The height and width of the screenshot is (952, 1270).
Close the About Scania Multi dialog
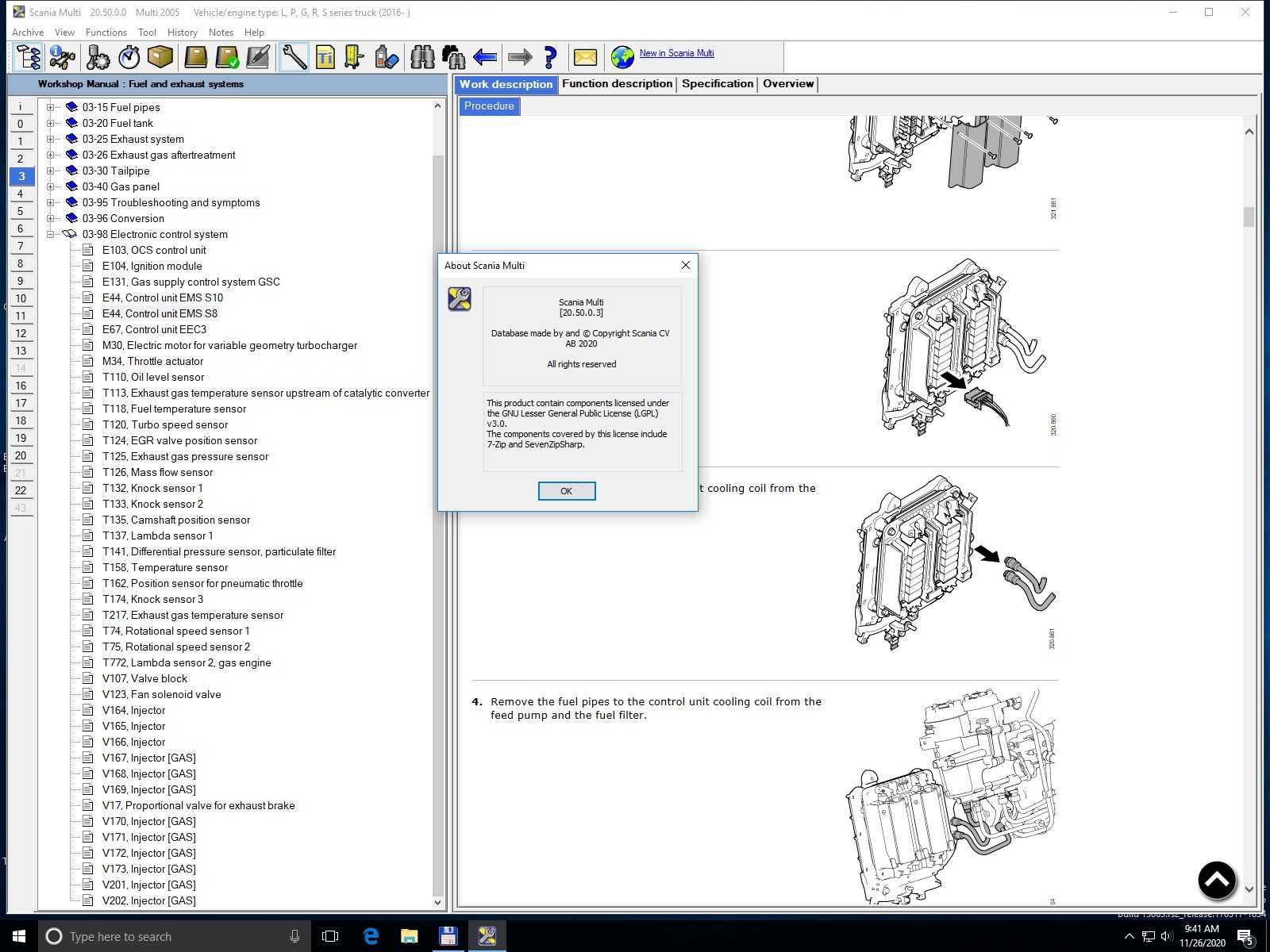[686, 265]
